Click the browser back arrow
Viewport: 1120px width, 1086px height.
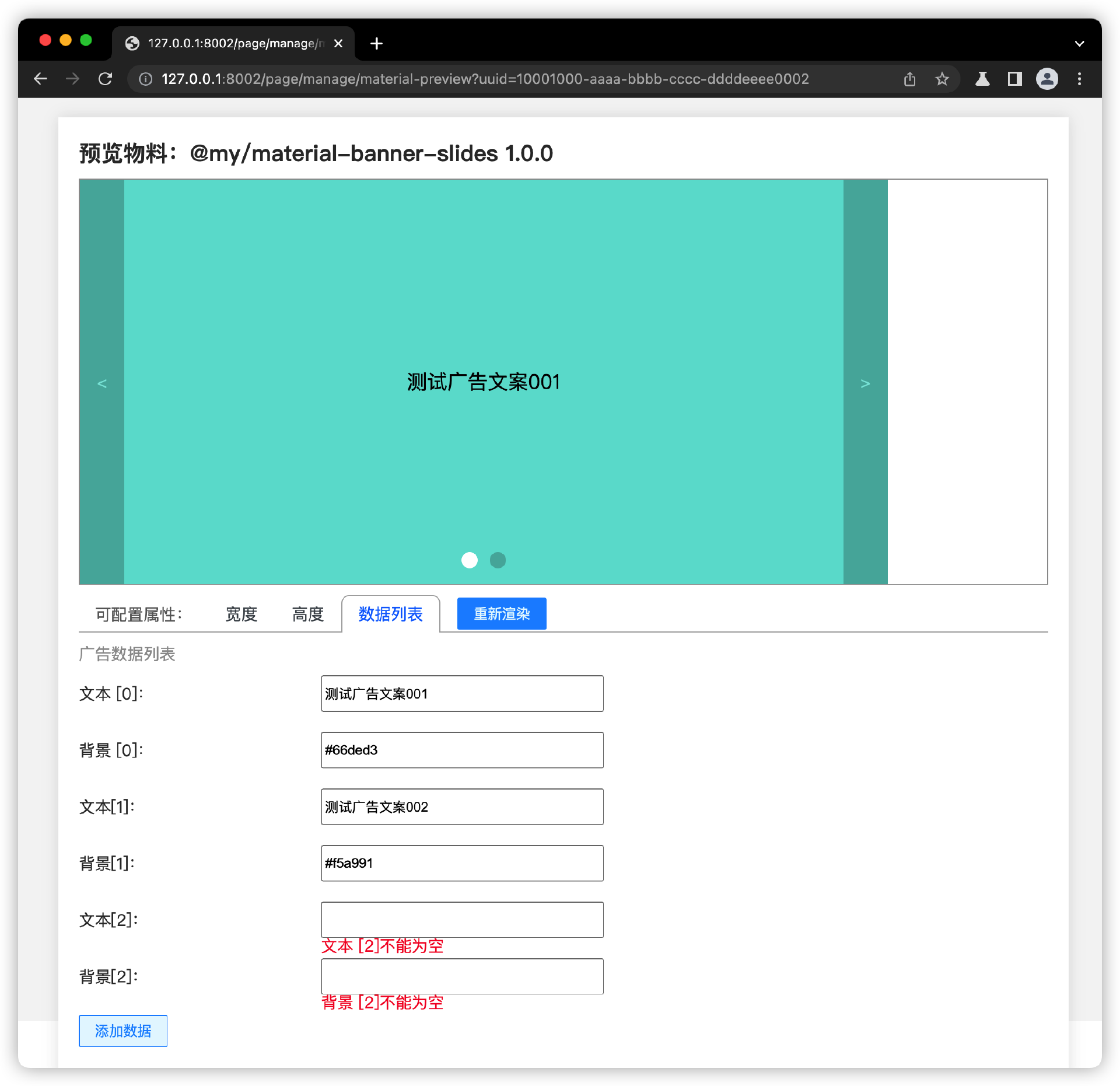[40, 79]
